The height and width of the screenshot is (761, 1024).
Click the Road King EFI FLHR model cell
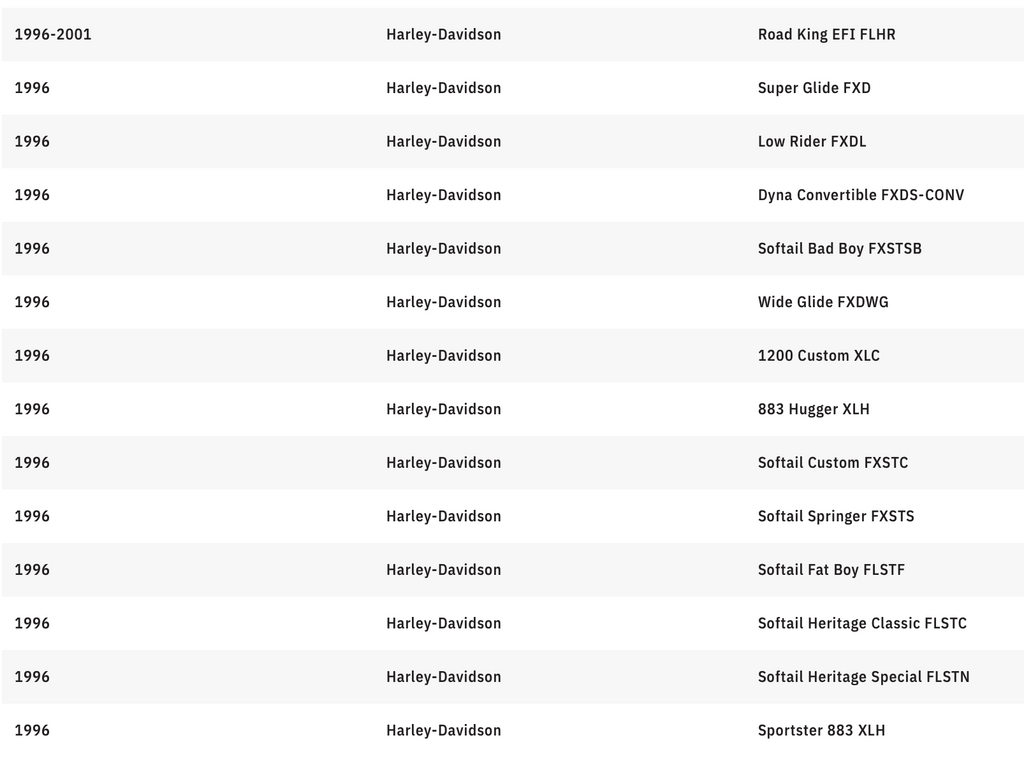click(826, 34)
